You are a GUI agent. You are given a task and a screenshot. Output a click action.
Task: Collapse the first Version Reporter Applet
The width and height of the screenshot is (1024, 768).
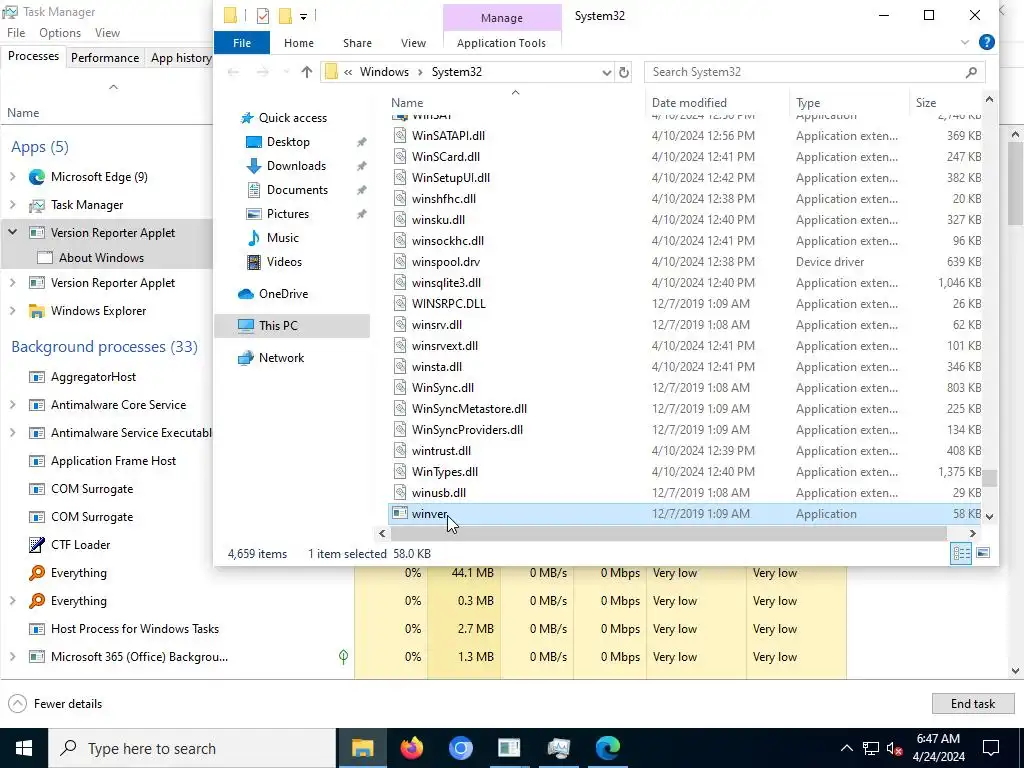12,232
